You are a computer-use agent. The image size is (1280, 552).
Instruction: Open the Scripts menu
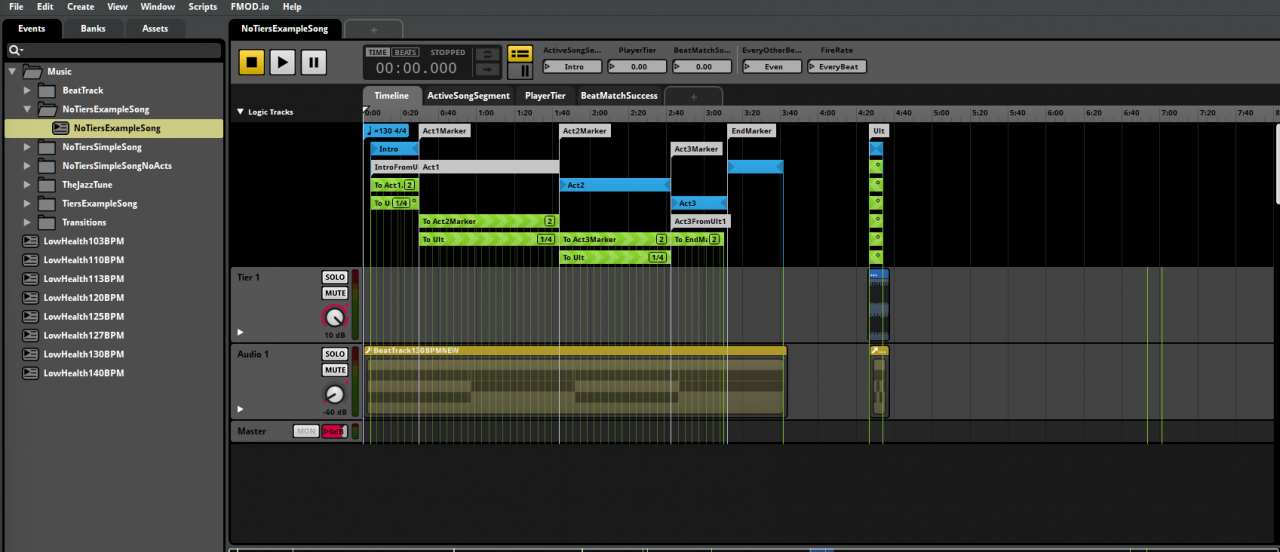click(x=202, y=7)
